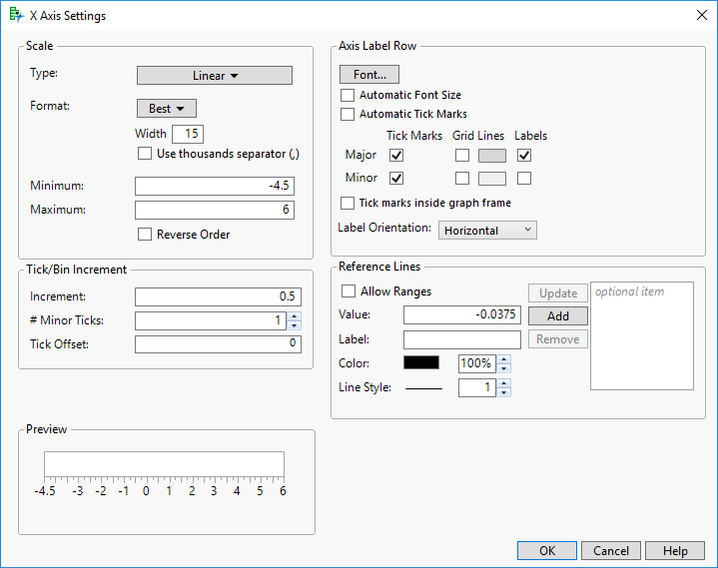Decrease the line style width value
Screen dimensions: 718x568
click(x=503, y=392)
